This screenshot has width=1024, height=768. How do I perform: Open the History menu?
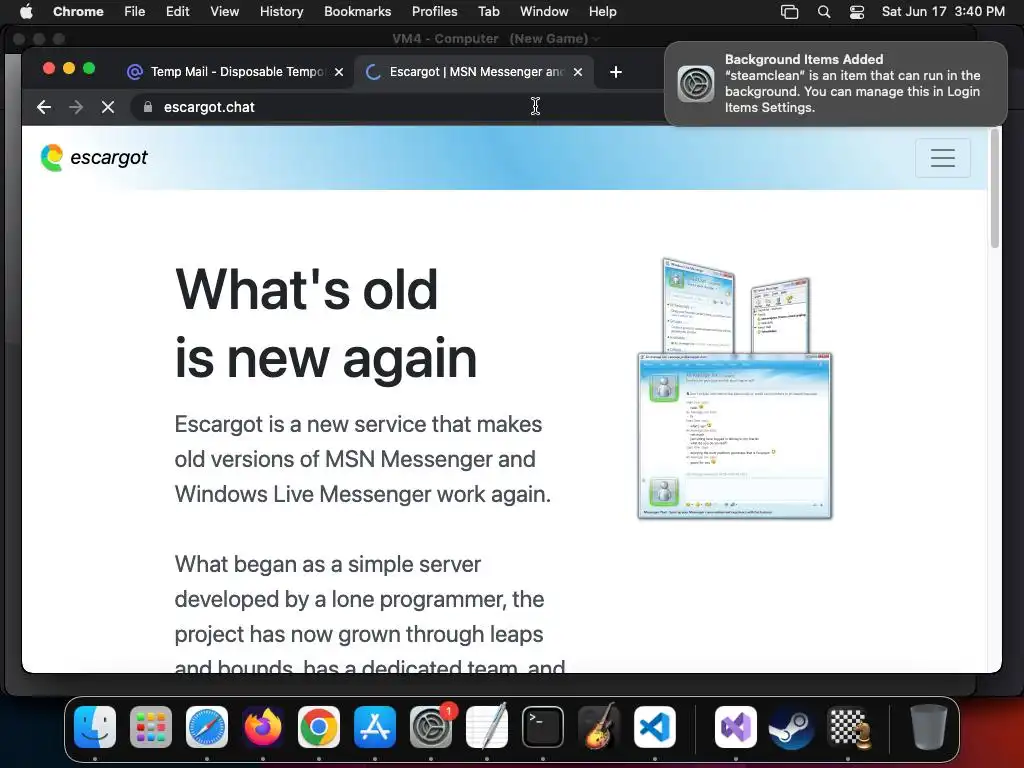pyautogui.click(x=281, y=12)
